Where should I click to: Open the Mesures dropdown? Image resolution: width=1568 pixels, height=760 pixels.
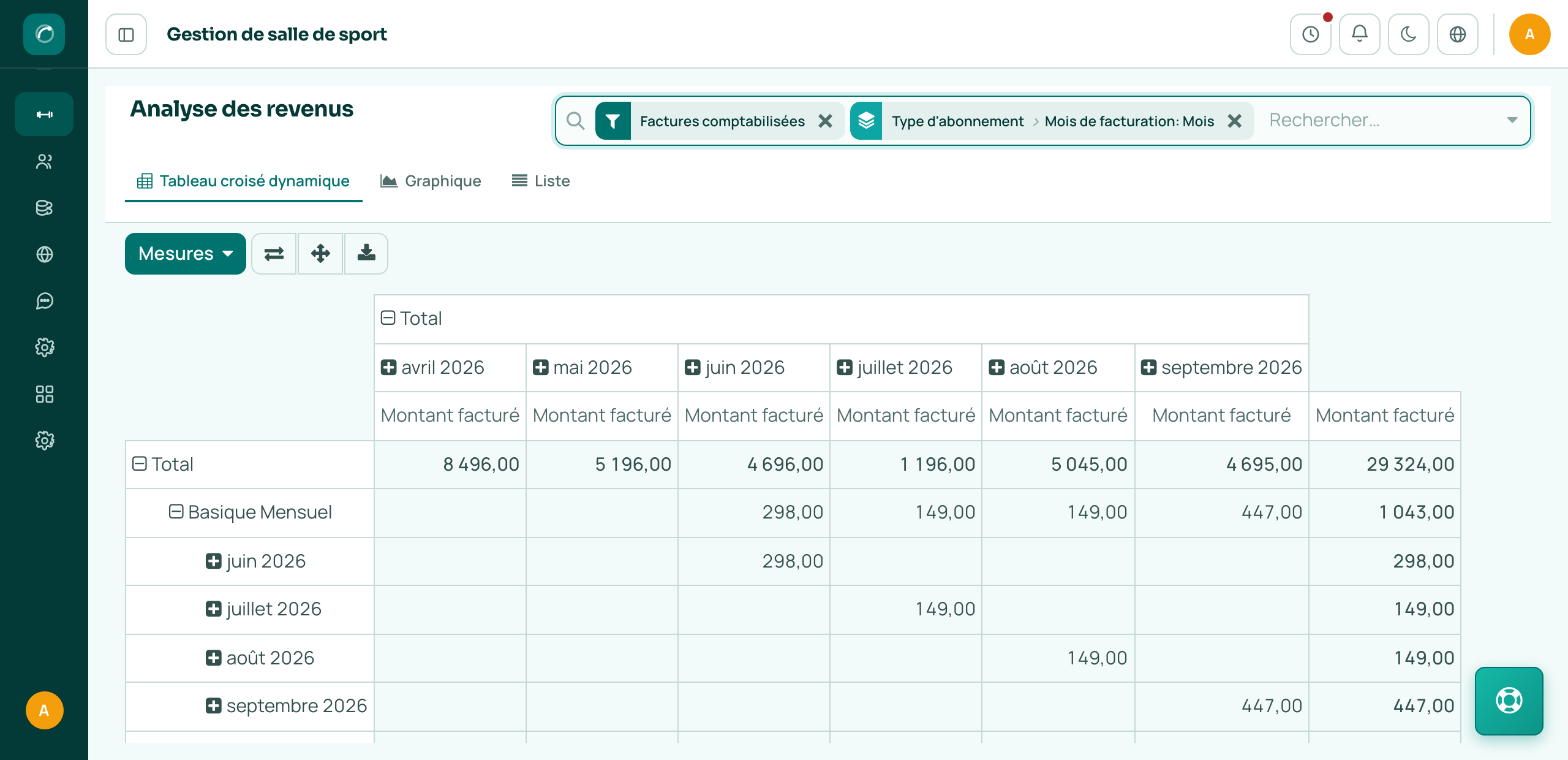pos(186,254)
